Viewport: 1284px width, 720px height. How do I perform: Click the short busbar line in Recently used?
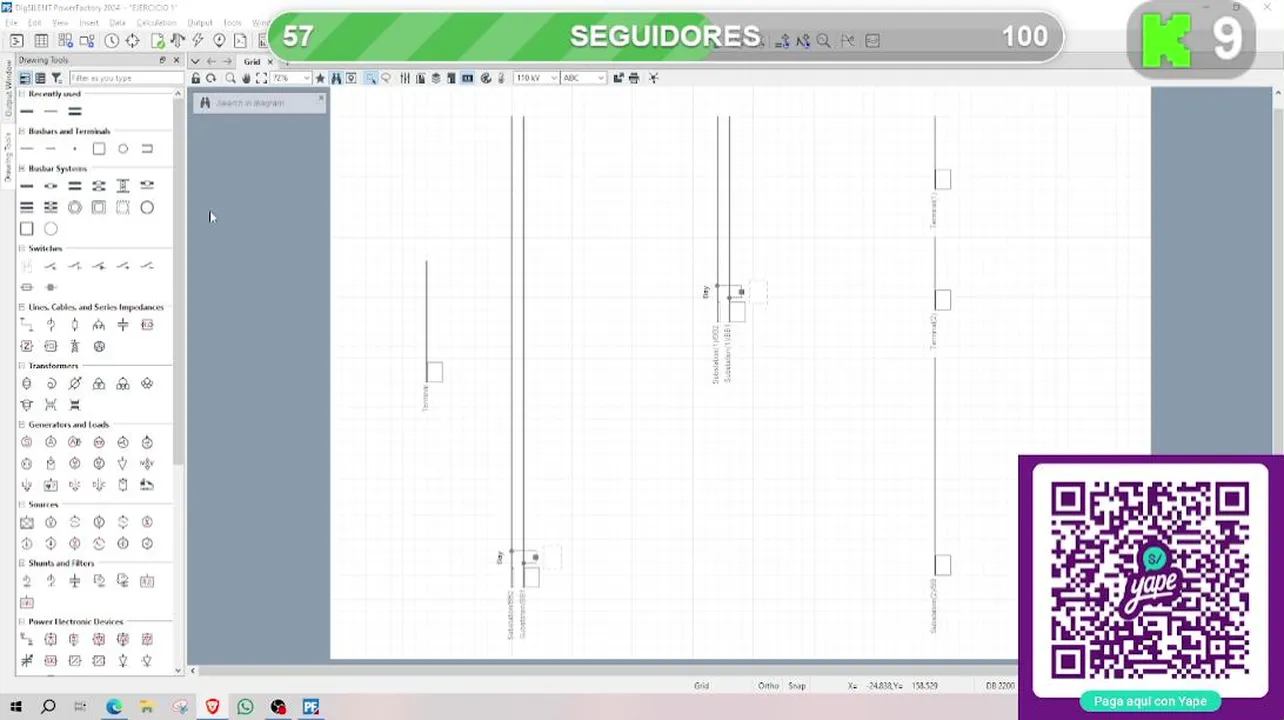point(27,111)
